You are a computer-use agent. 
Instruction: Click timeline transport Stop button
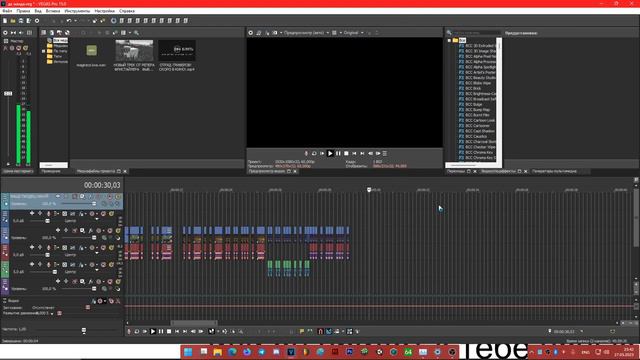click(169, 331)
